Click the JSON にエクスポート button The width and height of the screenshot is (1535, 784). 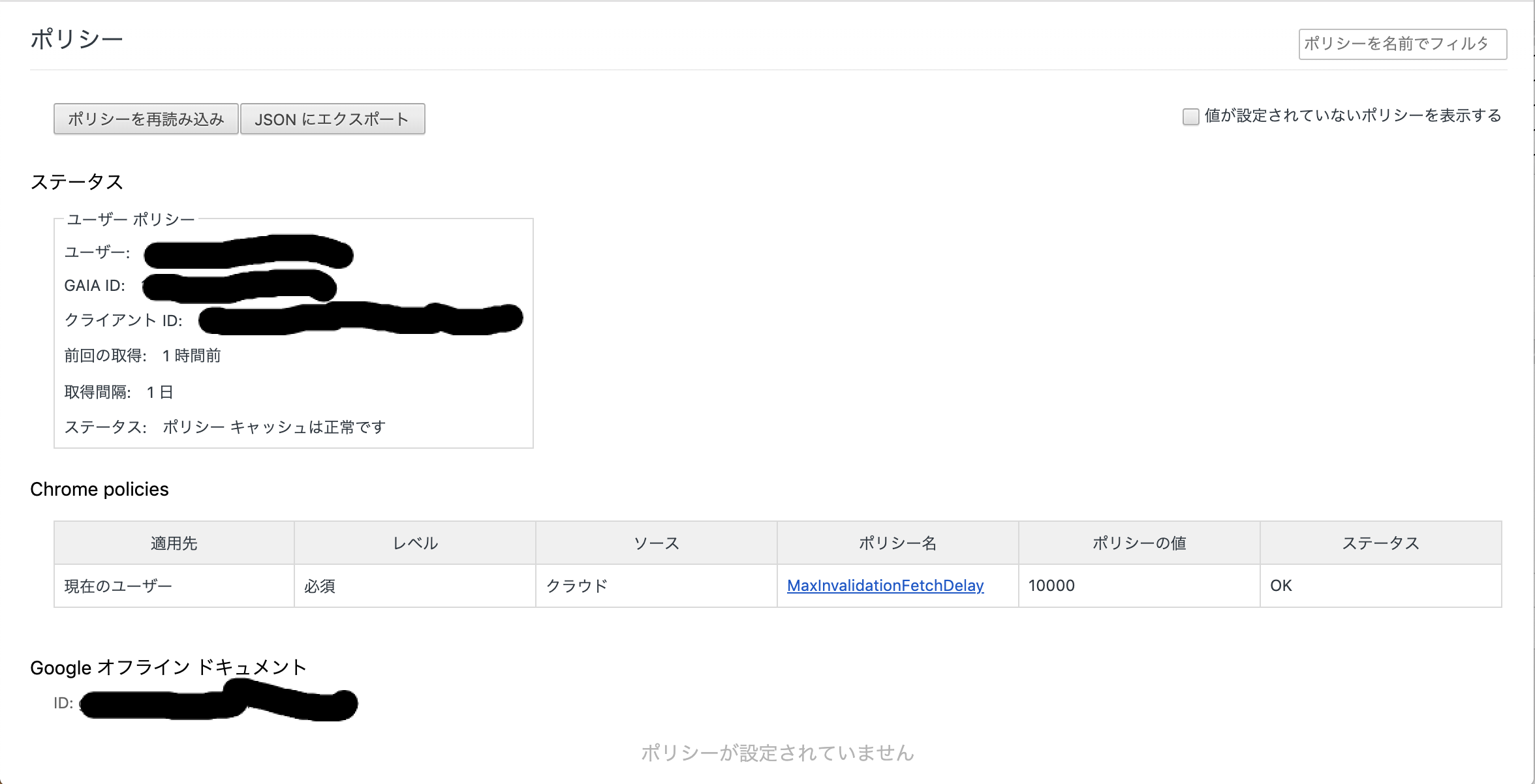(x=332, y=119)
